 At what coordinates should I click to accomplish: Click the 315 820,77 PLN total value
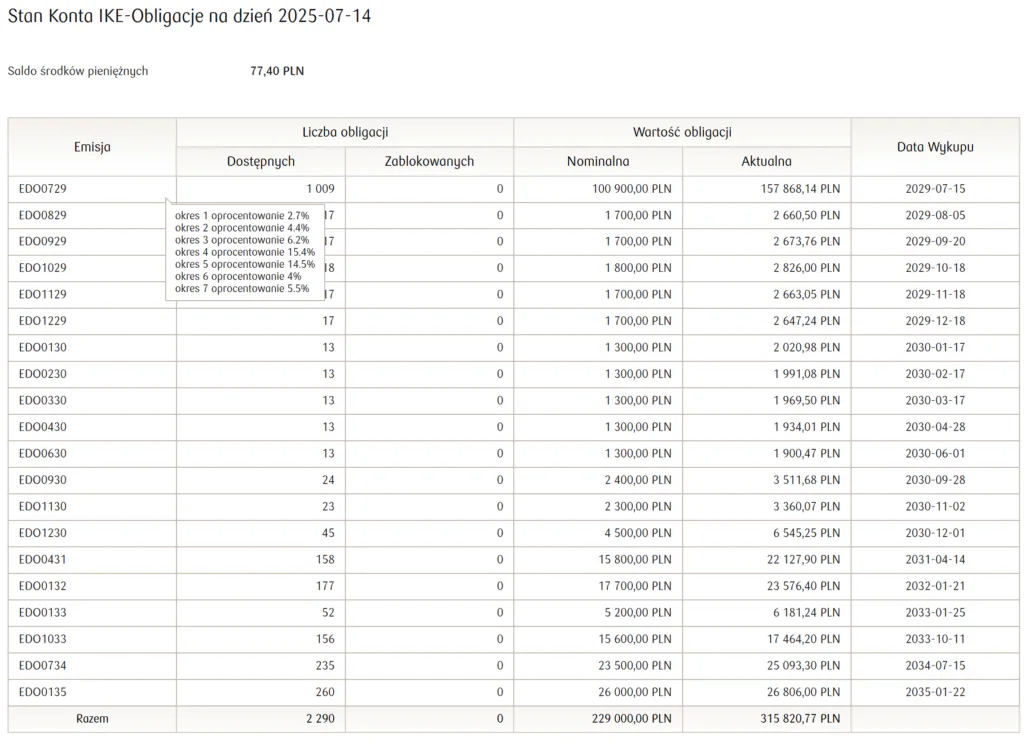pyautogui.click(x=797, y=719)
